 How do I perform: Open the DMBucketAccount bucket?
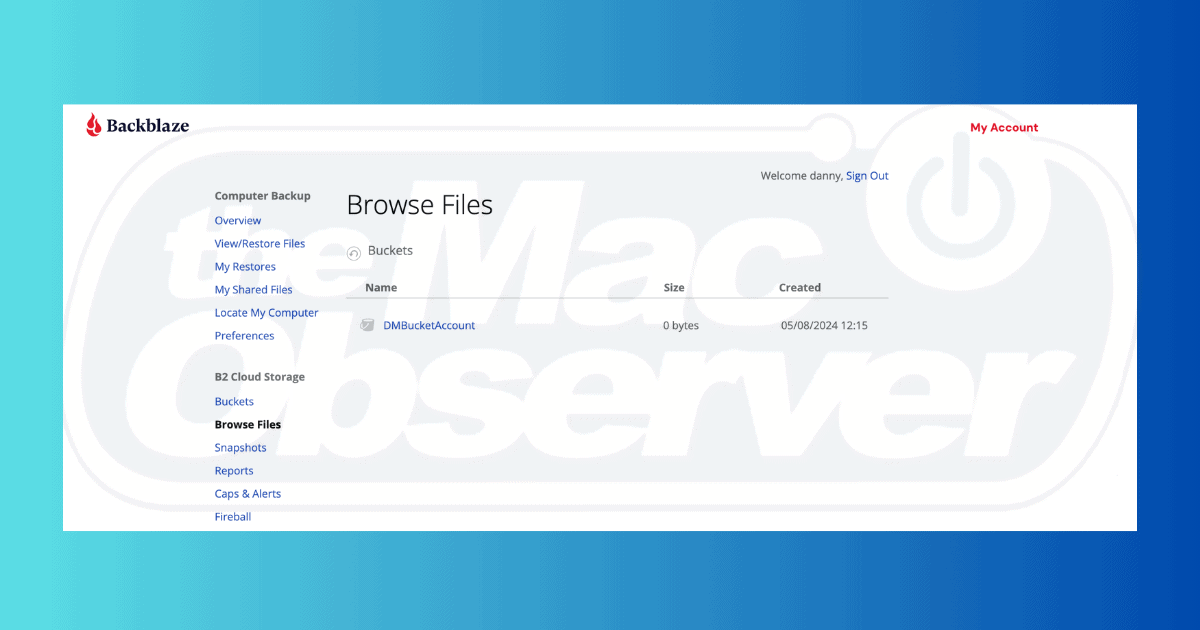pyautogui.click(x=429, y=325)
